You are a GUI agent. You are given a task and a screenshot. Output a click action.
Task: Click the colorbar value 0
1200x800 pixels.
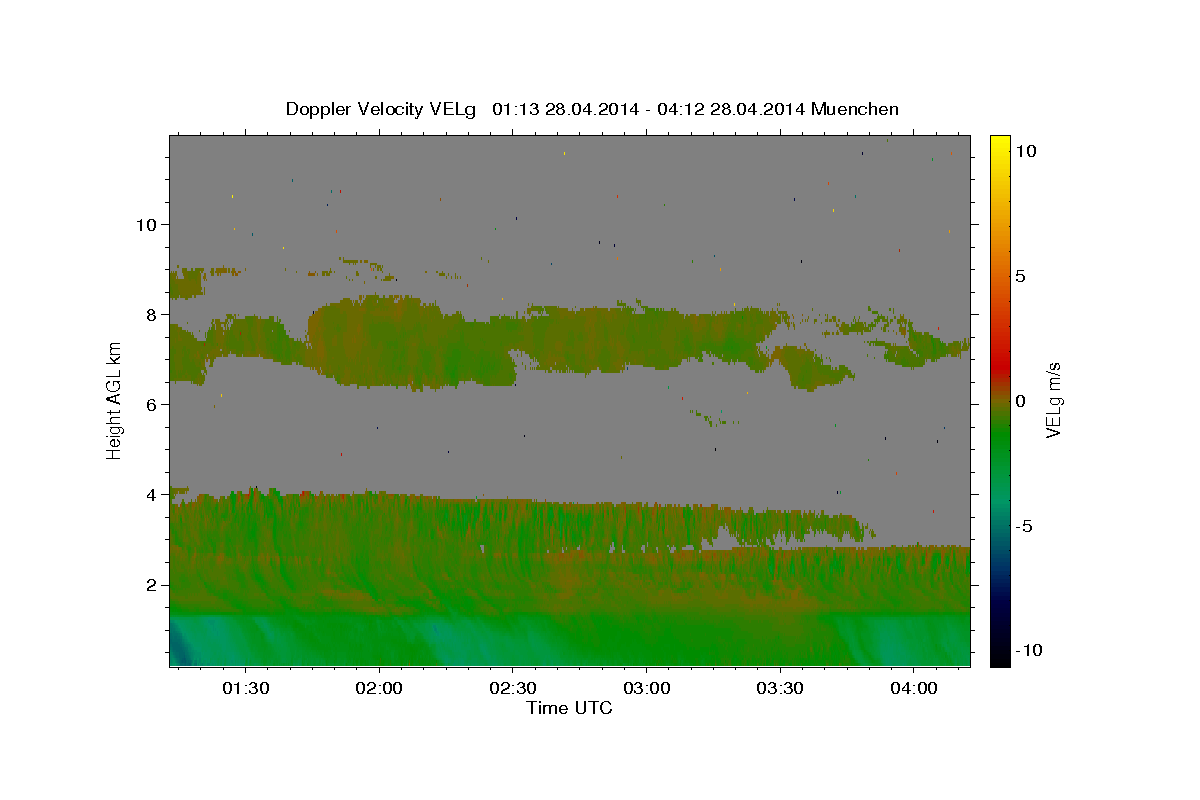tap(1020, 400)
